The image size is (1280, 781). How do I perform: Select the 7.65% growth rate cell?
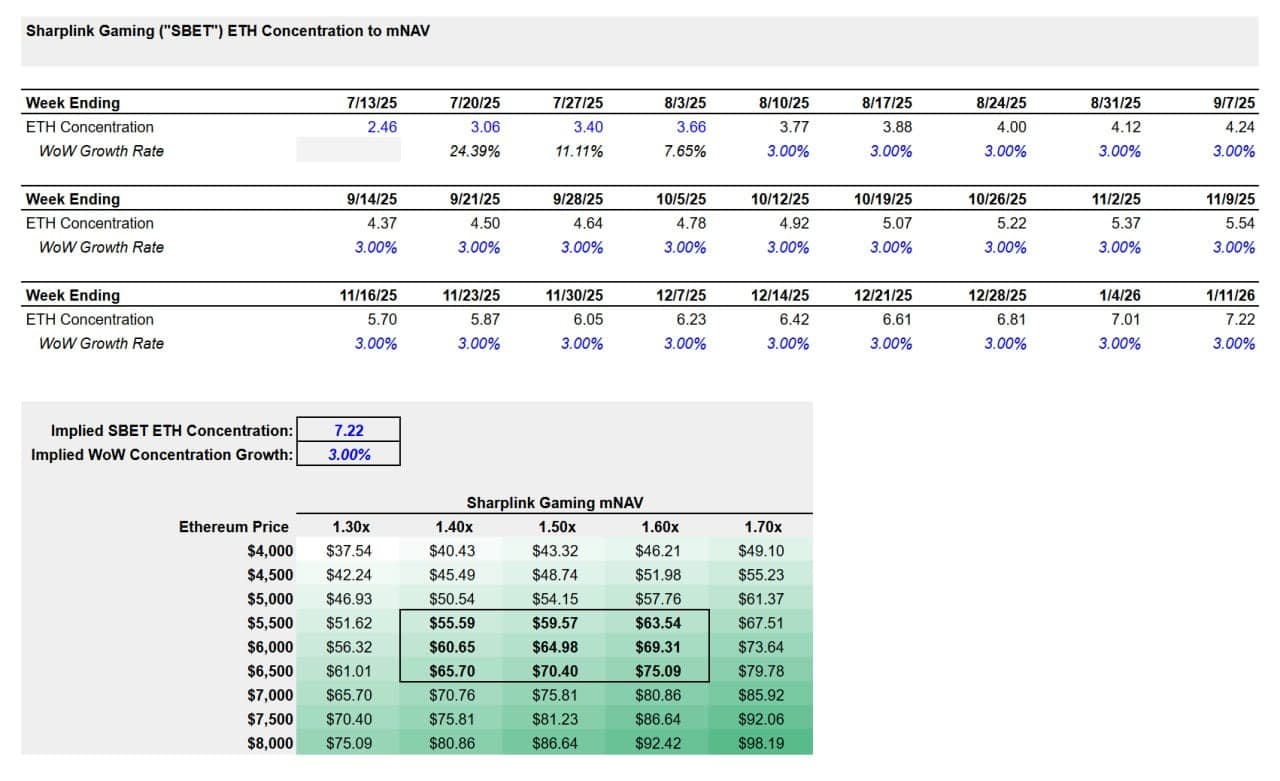(685, 151)
